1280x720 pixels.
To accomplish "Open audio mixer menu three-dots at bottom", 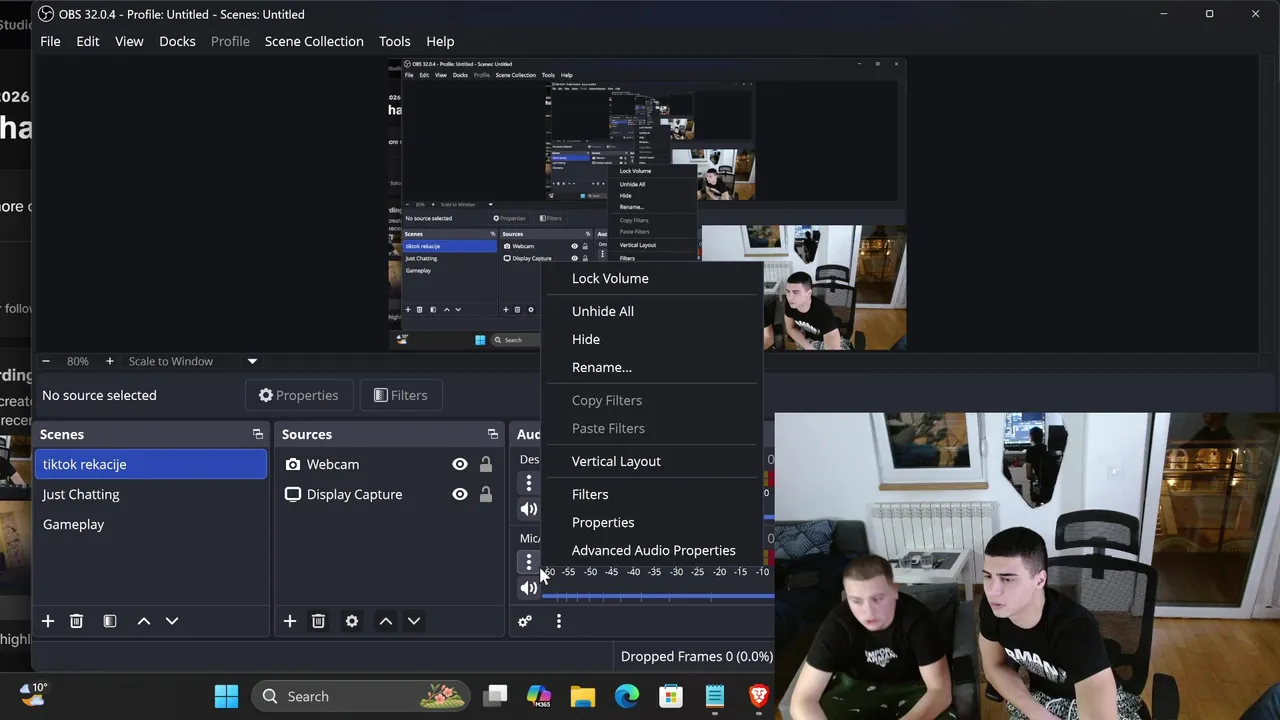I will 559,621.
